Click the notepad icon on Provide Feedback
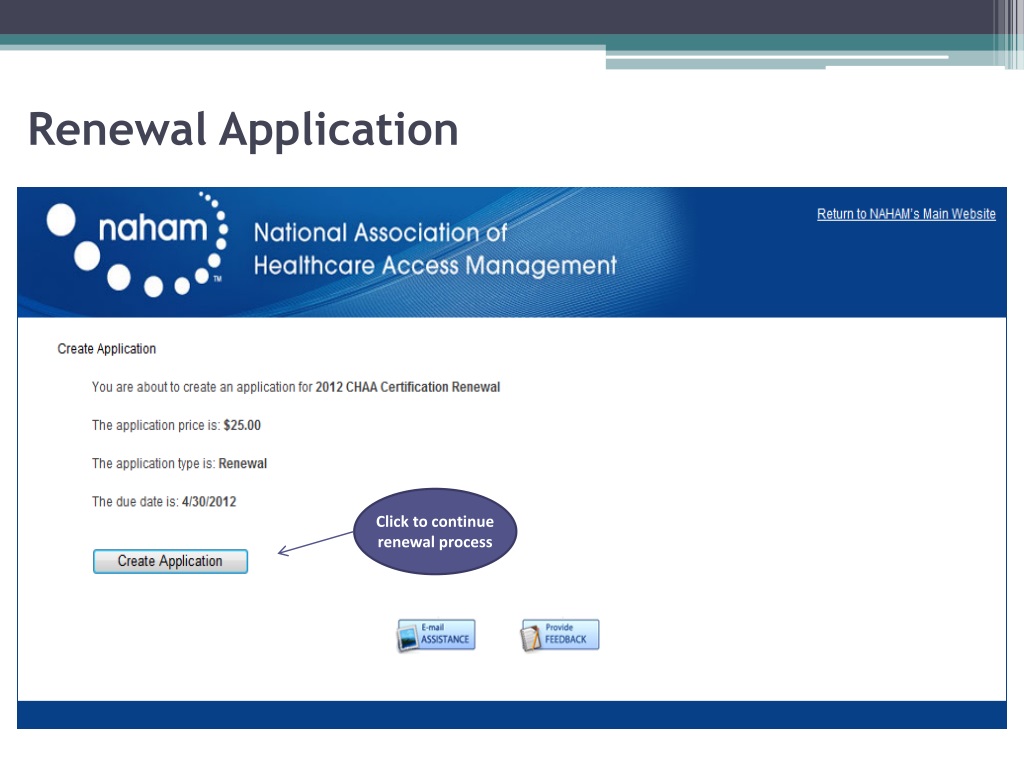Image resolution: width=1024 pixels, height=768 pixels. (x=531, y=638)
